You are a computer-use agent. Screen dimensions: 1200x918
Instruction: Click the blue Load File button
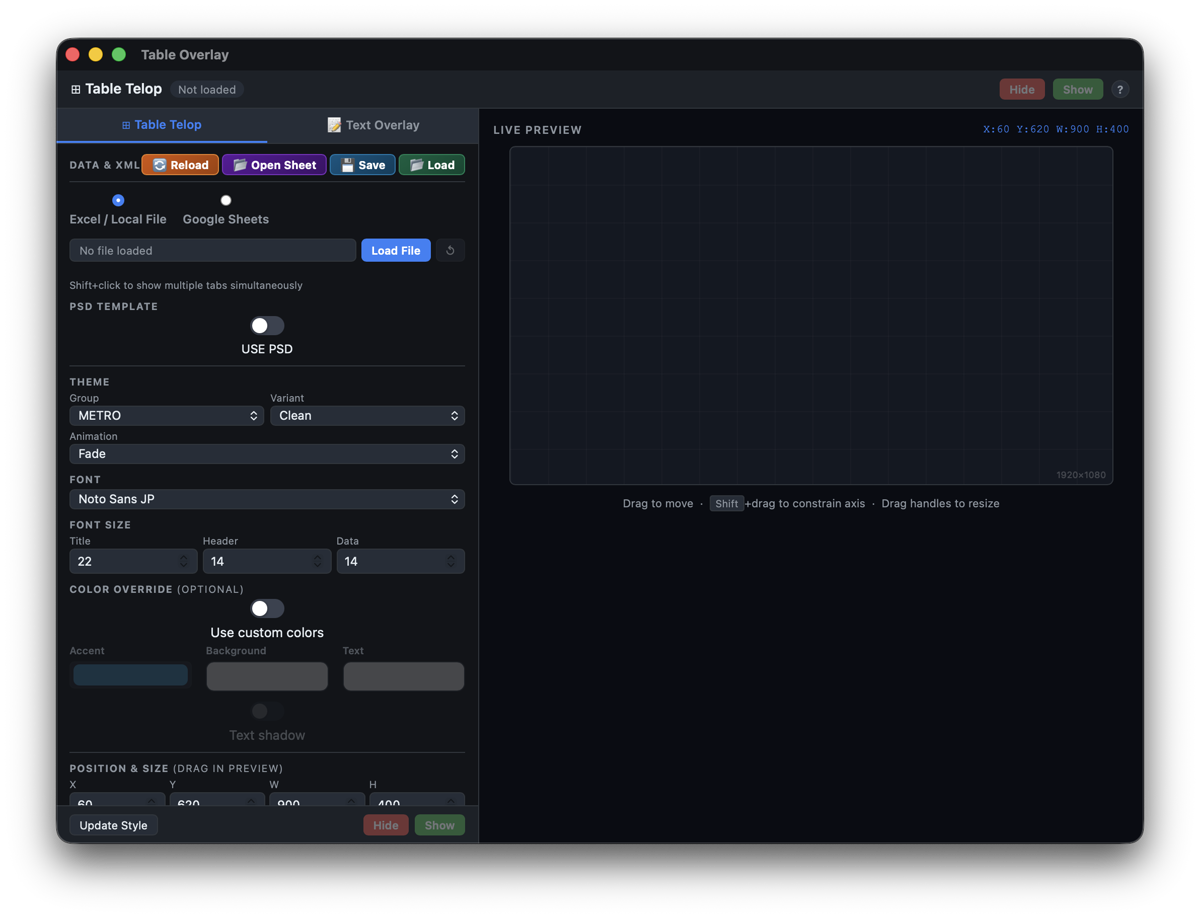[396, 250]
